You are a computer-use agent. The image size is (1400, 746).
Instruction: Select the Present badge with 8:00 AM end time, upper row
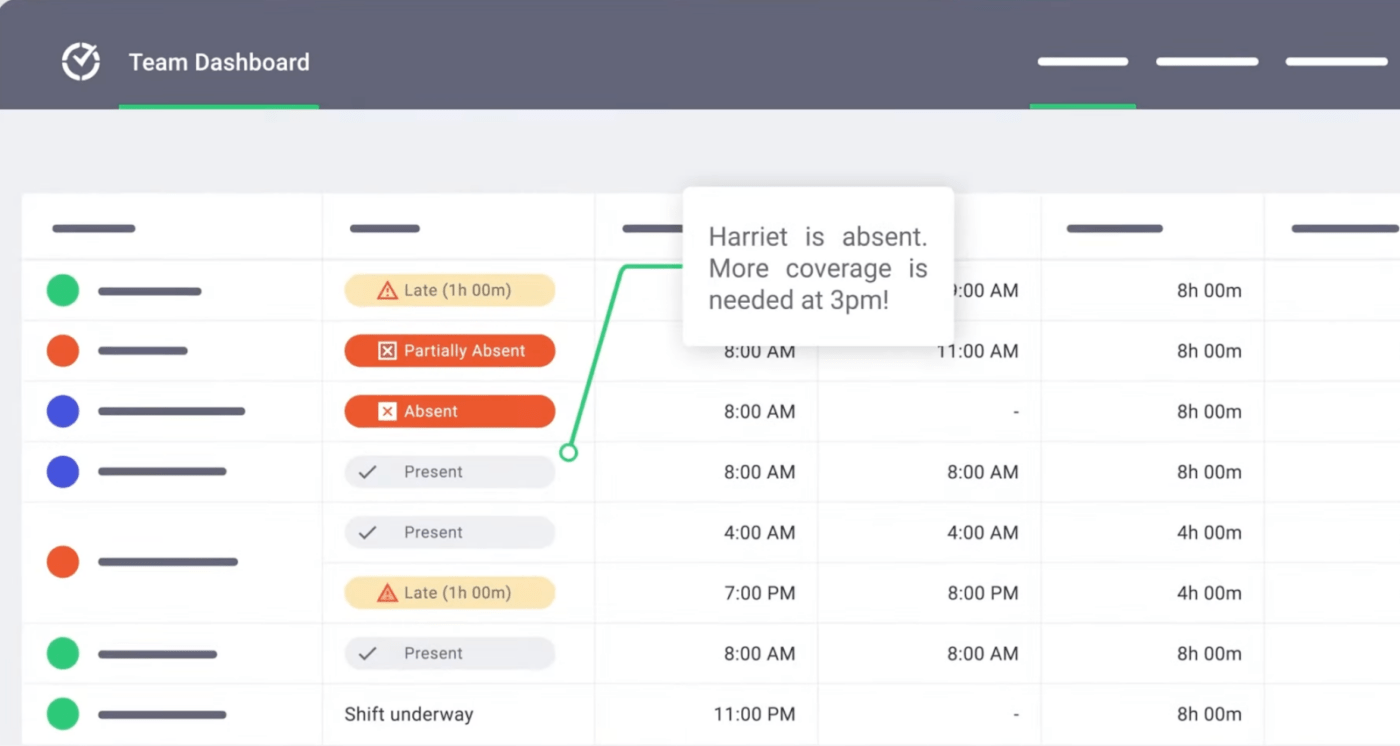(450, 472)
